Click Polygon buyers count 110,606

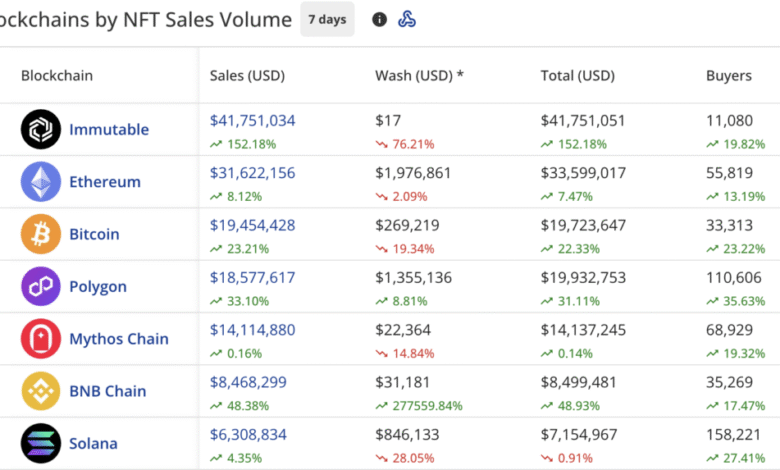734,278
